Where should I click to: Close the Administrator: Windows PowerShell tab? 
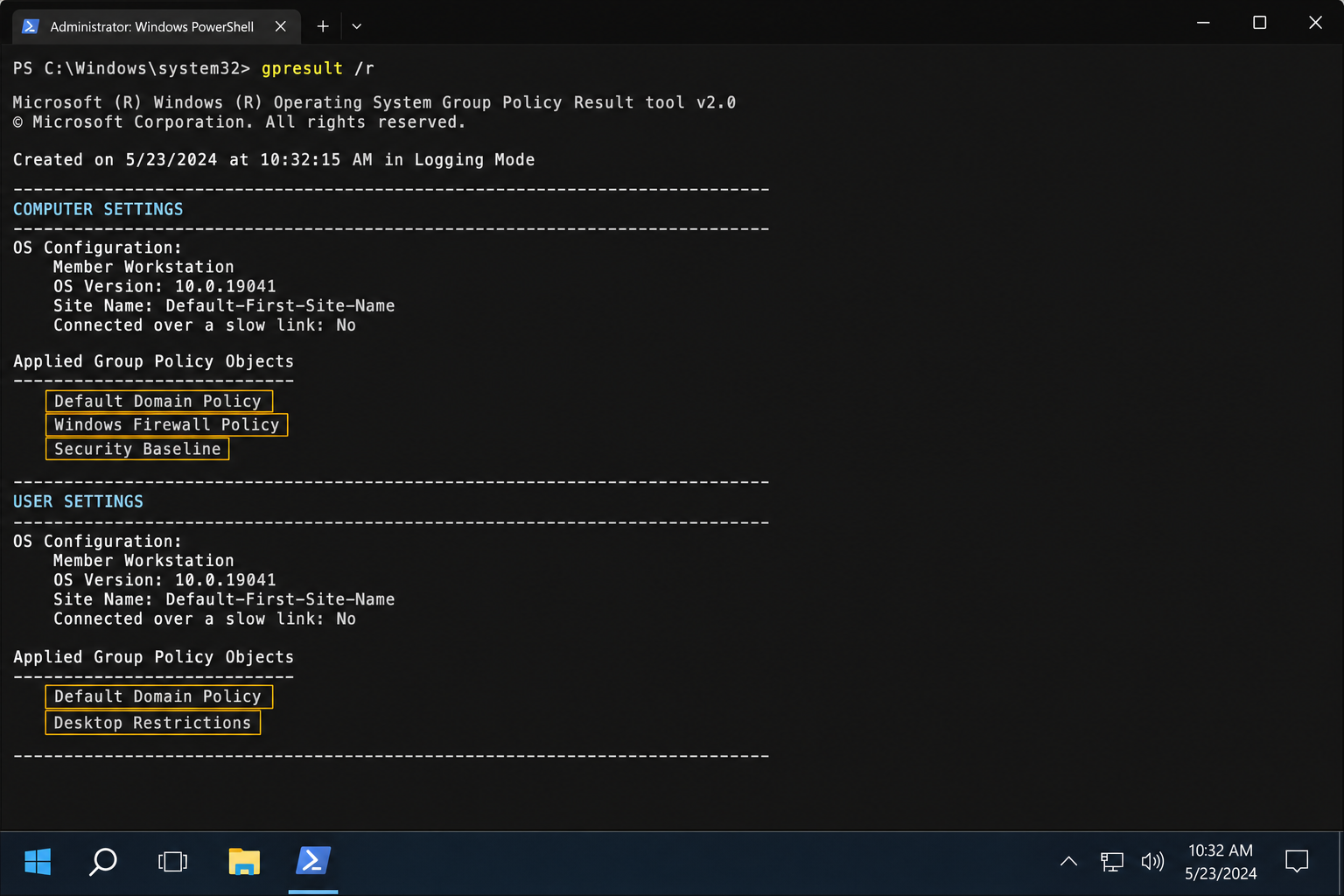pyautogui.click(x=280, y=26)
